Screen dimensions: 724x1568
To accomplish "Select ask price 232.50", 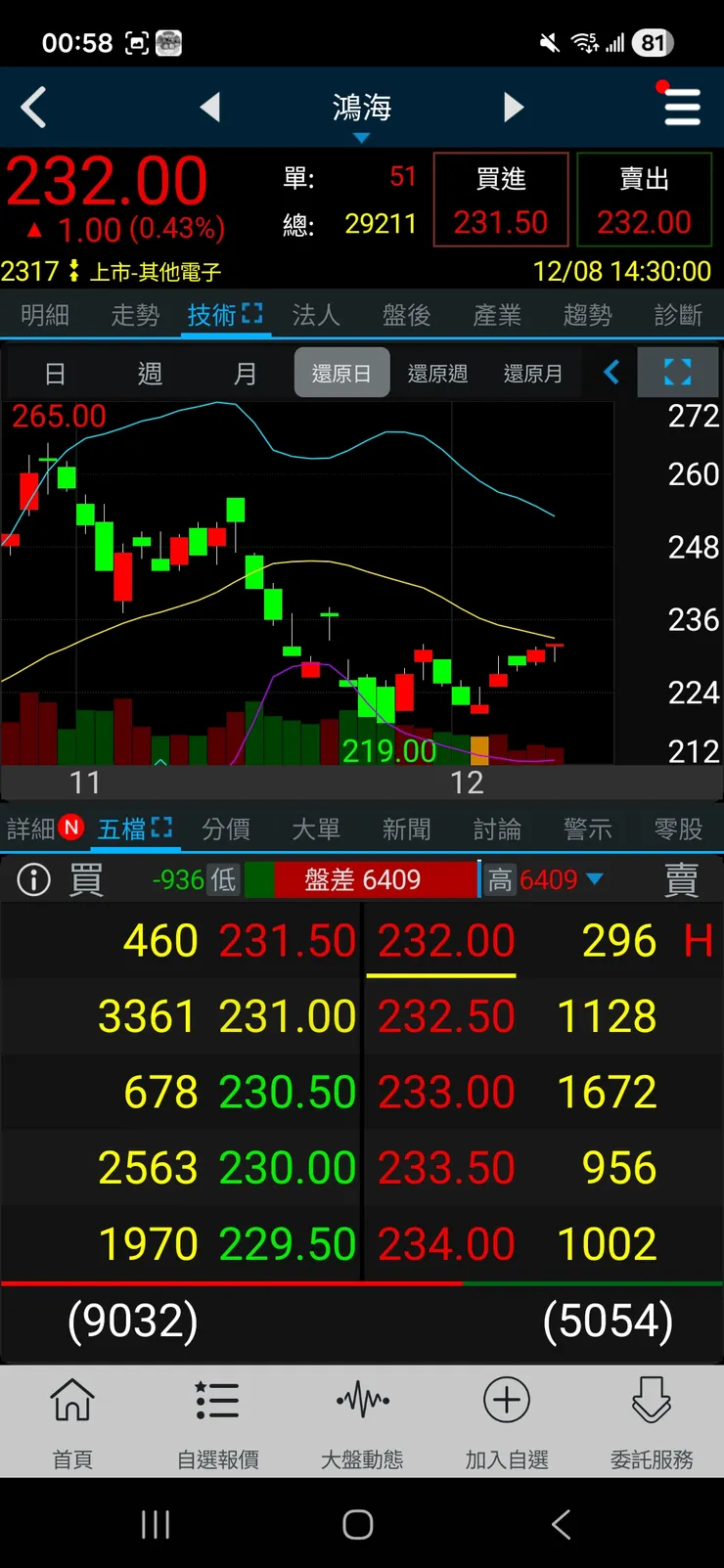I will point(446,1016).
